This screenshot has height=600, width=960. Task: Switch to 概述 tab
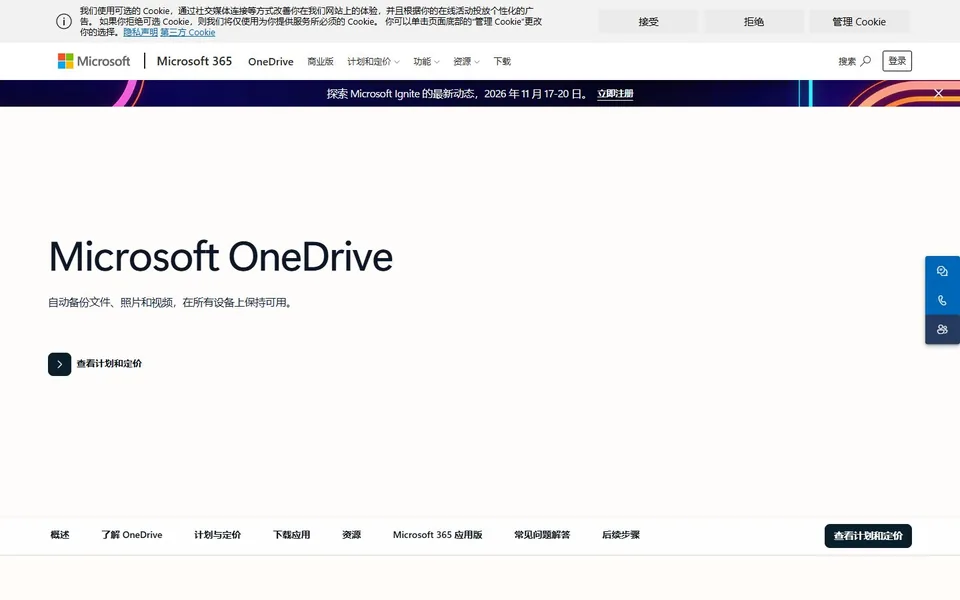(60, 534)
